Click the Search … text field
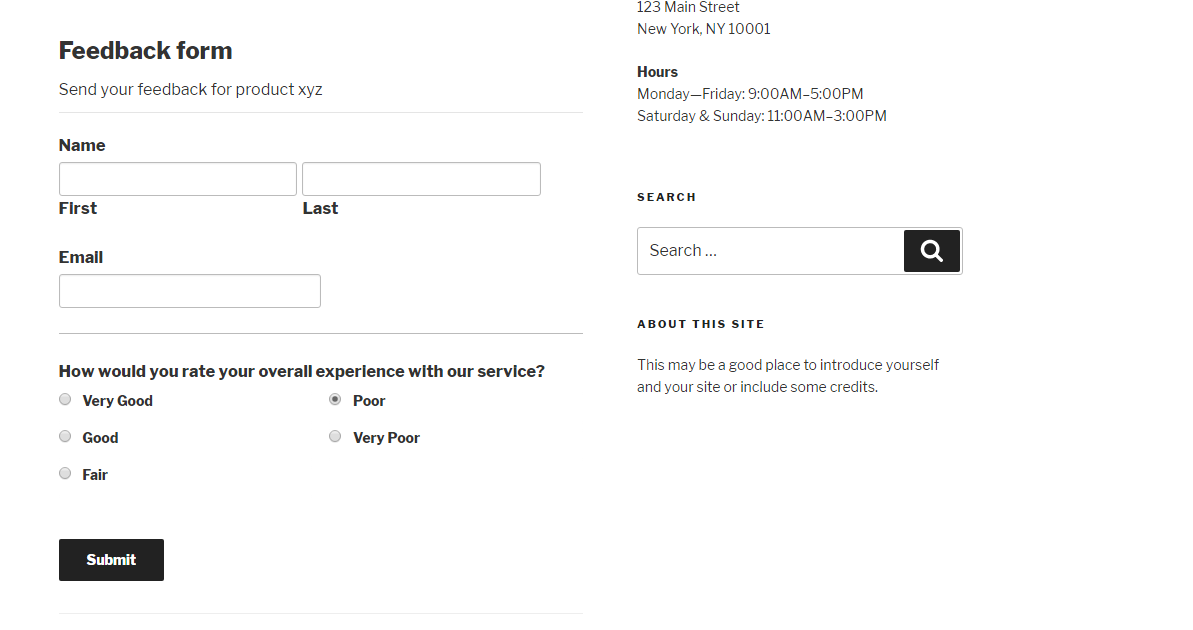1193x630 pixels. (x=770, y=250)
